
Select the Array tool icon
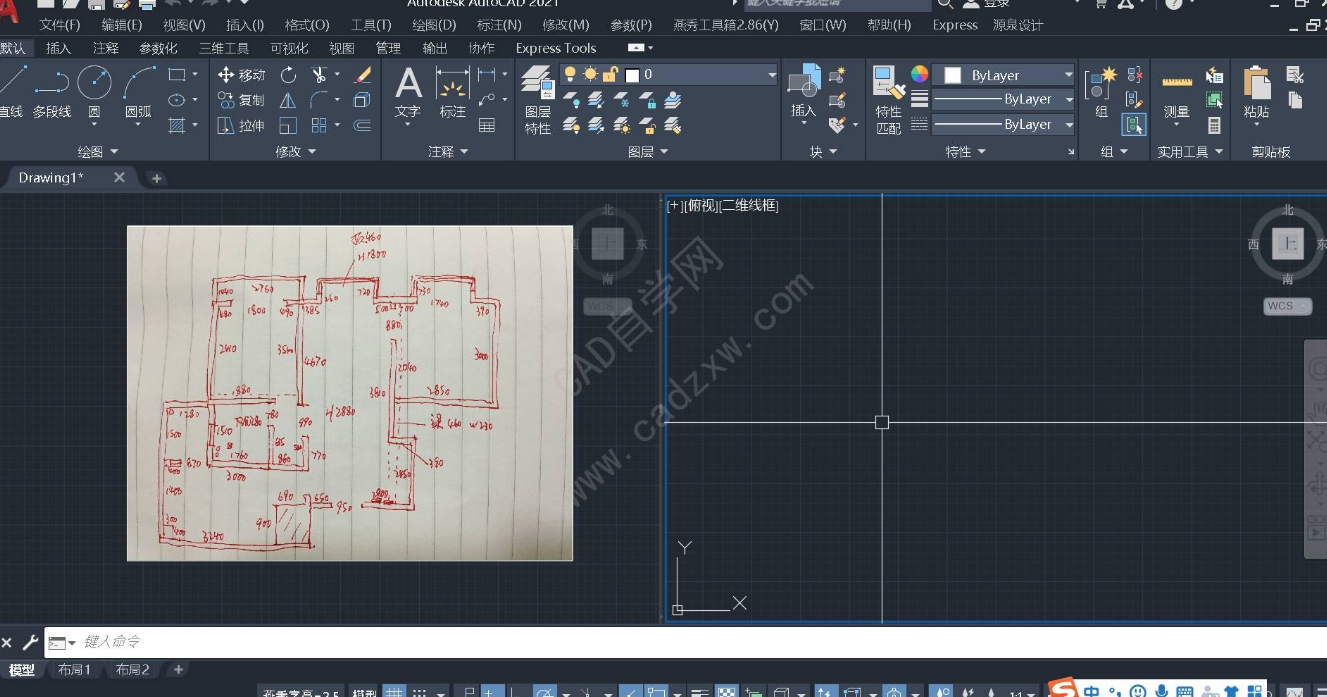coord(319,126)
